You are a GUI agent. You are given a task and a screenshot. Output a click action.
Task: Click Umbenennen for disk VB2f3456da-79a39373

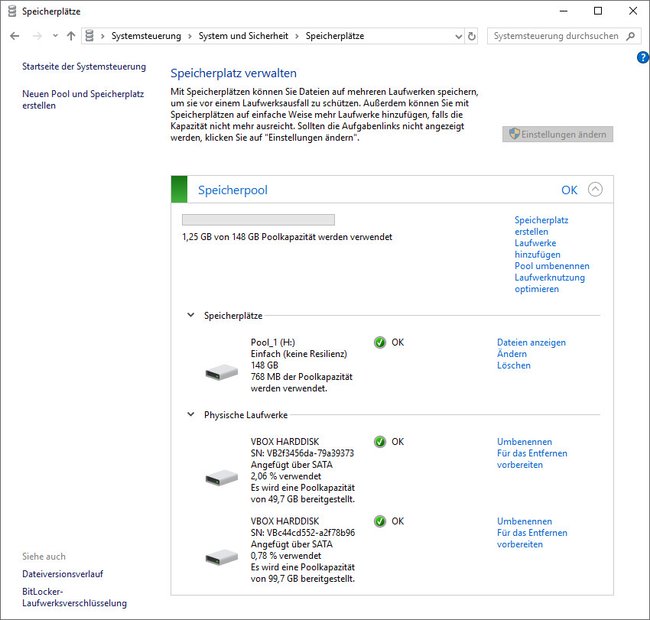click(524, 442)
